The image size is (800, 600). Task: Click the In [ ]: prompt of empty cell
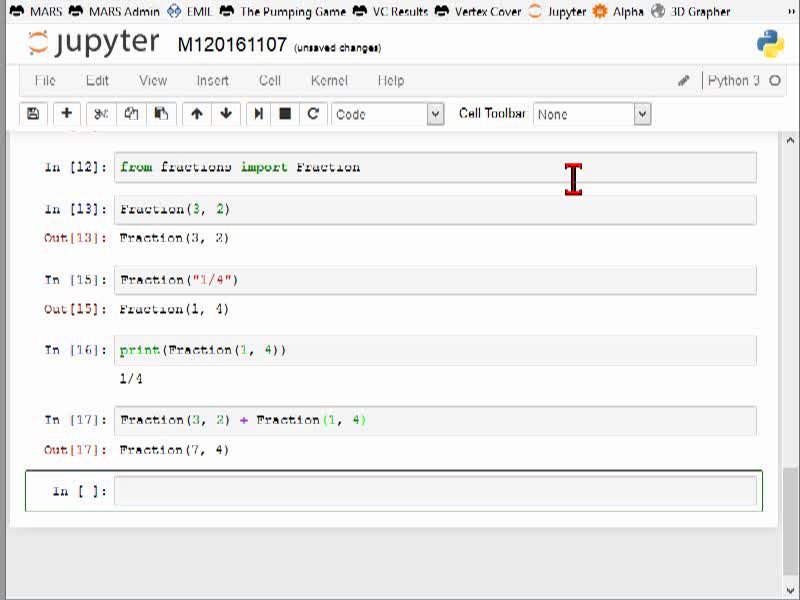pyautogui.click(x=80, y=491)
